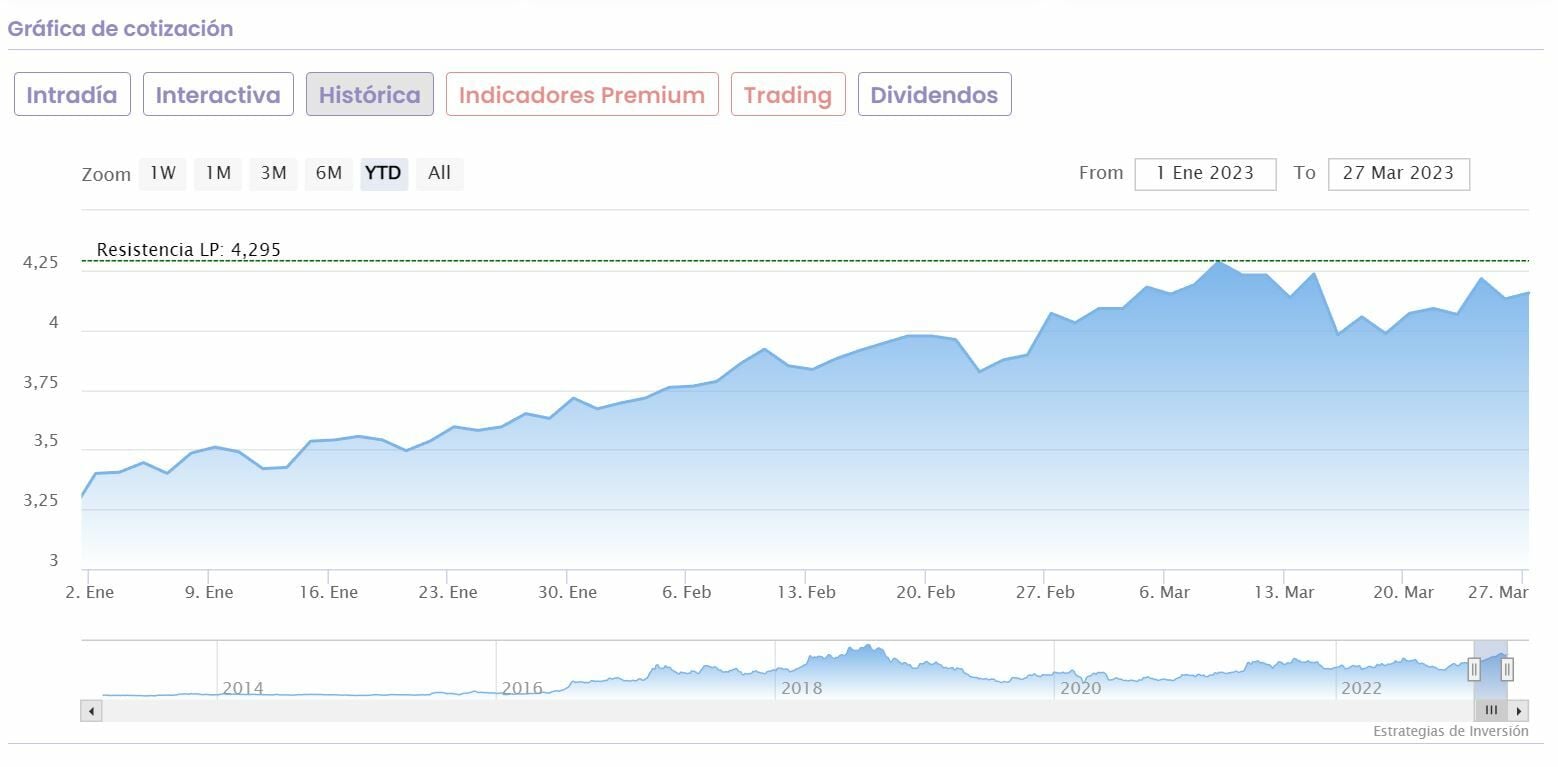Switch to the Intradía chart tab
Image resolution: width=1558 pixels, height=767 pixels.
(72, 95)
